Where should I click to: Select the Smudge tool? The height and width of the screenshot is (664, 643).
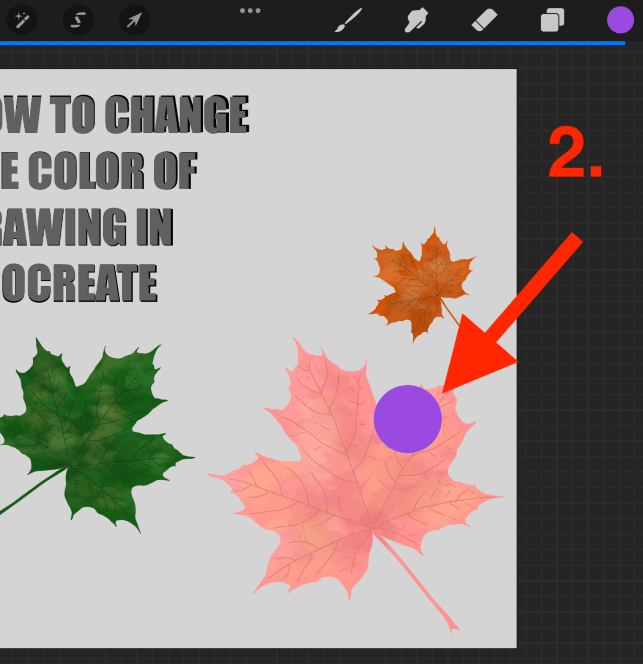[x=416, y=20]
